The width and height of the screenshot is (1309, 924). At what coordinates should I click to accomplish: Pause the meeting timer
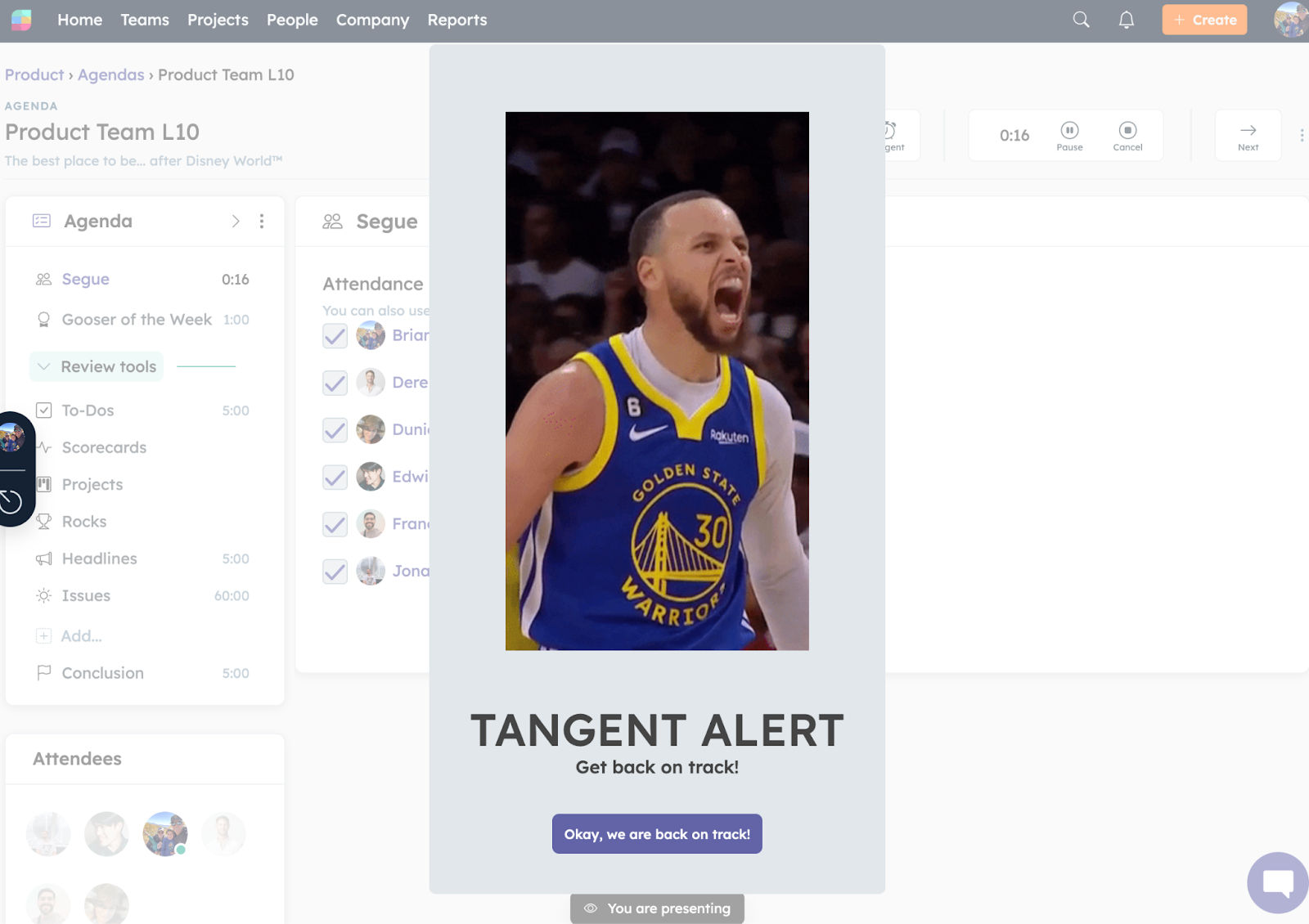coord(1069,136)
